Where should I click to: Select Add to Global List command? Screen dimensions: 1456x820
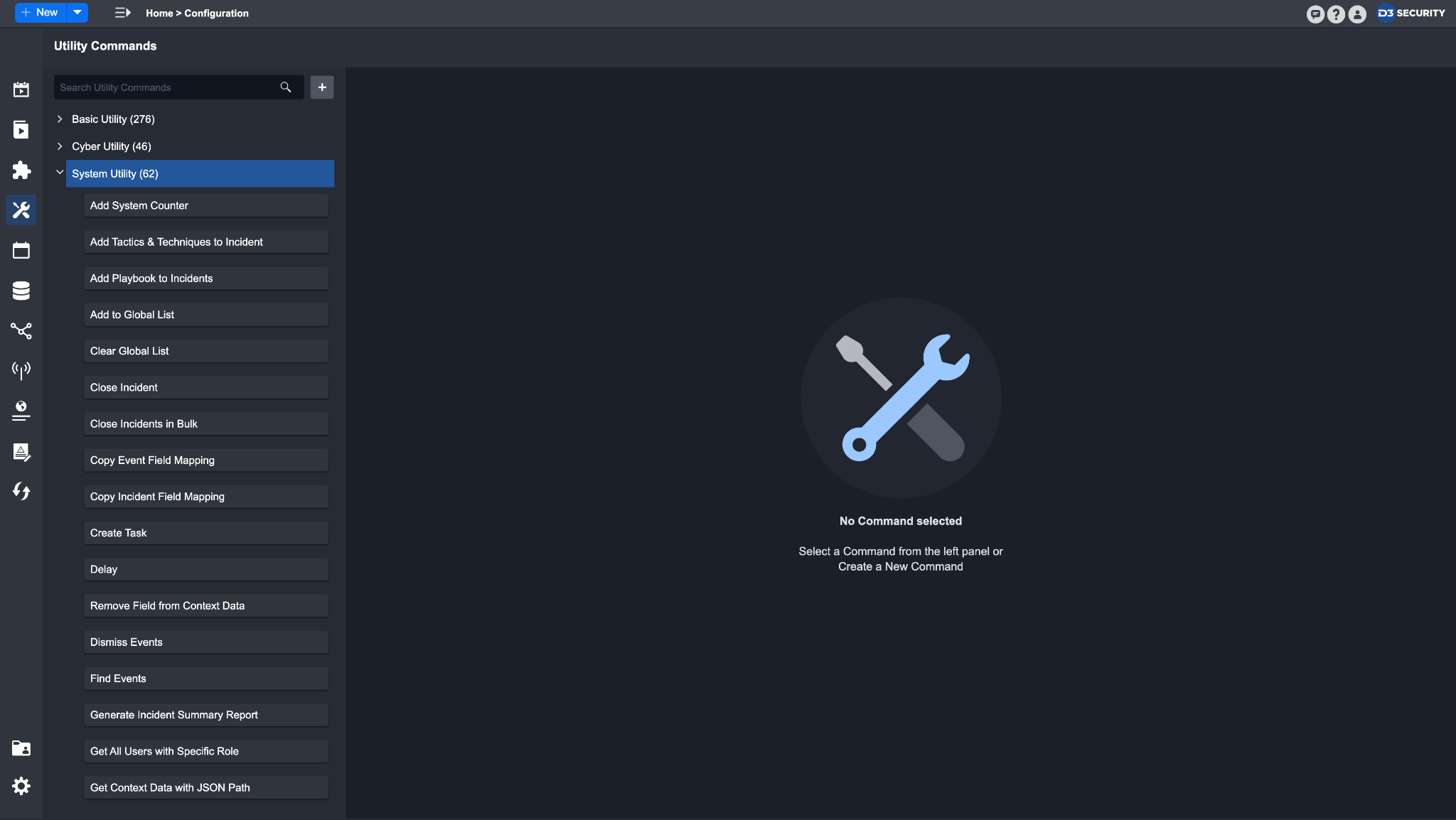(205, 315)
